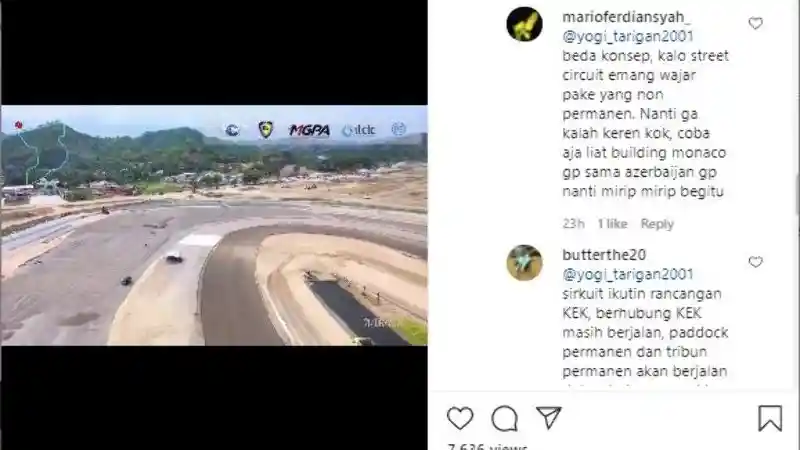Image resolution: width=800 pixels, height=450 pixels.
Task: View the 1 like on comment
Action: coord(612,223)
